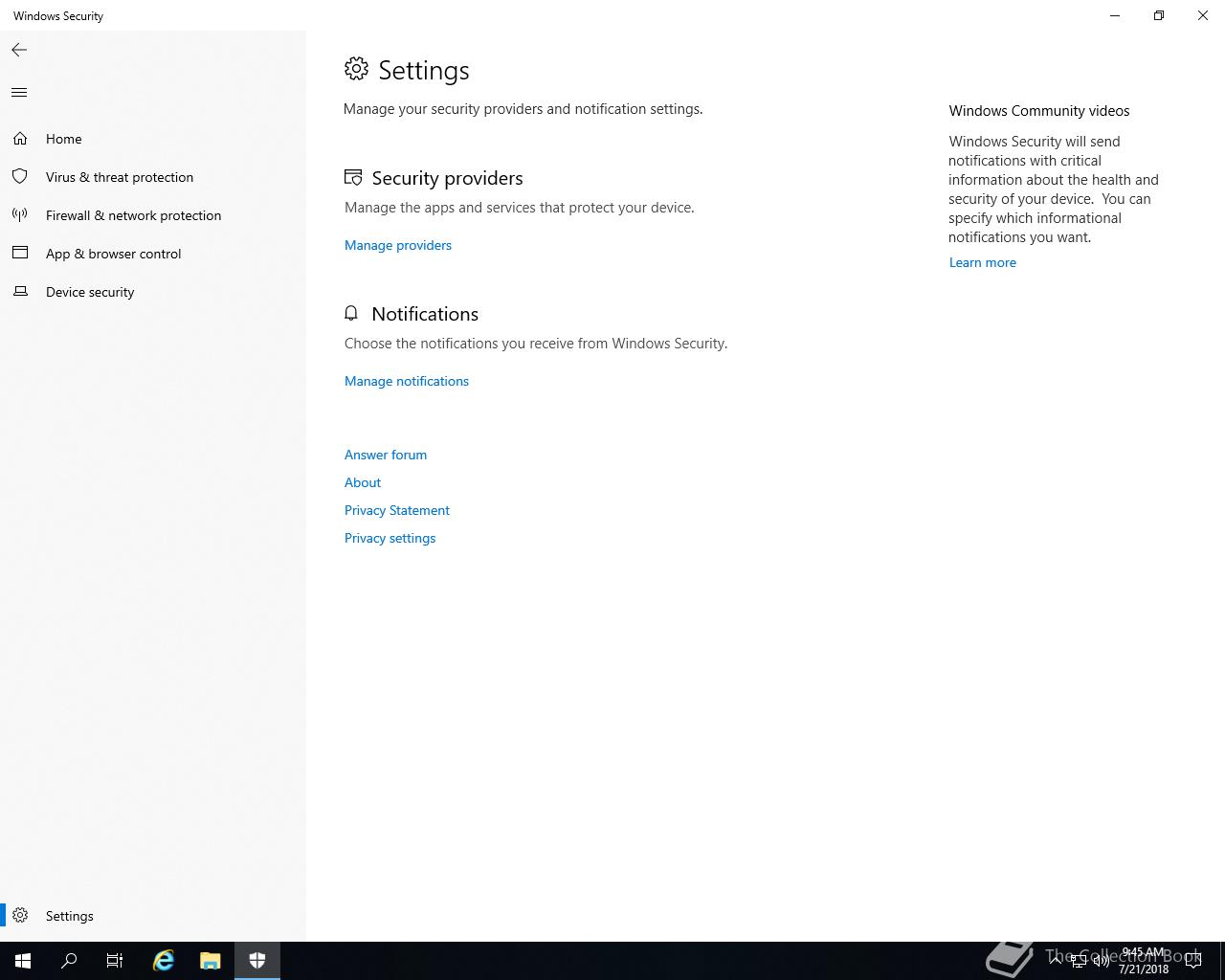Screen dimensions: 1225x980
Task: Open Firewall & network protection page
Action: pyautogui.click(x=153, y=215)
